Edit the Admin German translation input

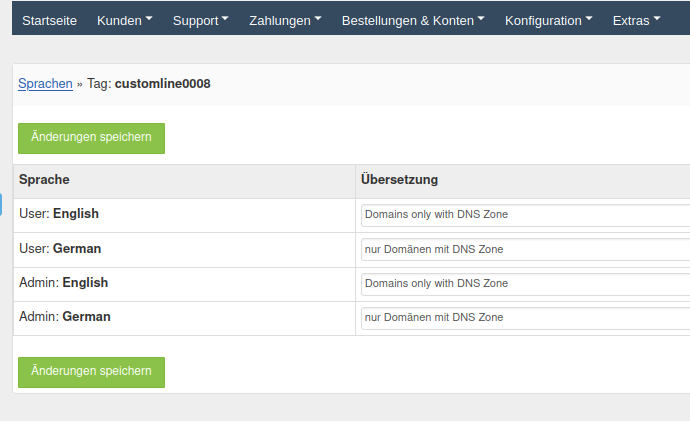[525, 318]
